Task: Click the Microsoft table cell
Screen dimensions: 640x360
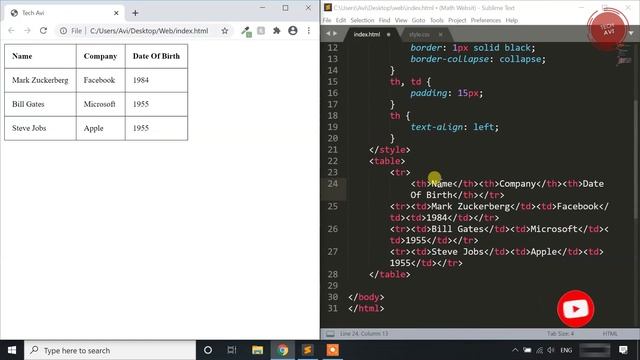Action: [100, 104]
